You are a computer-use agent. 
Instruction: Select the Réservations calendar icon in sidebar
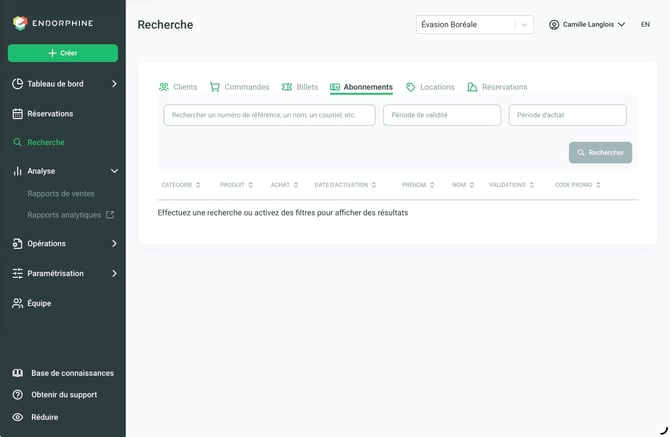[18, 114]
